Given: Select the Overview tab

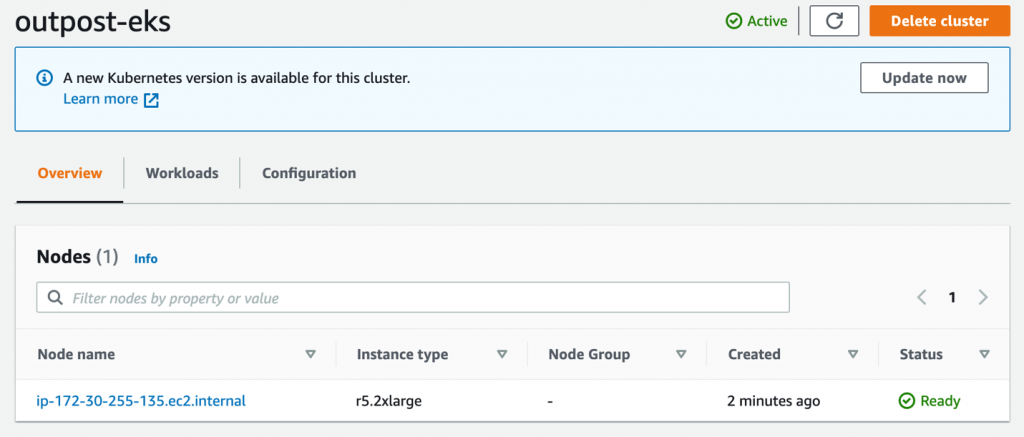Looking at the screenshot, I should pyautogui.click(x=70, y=174).
